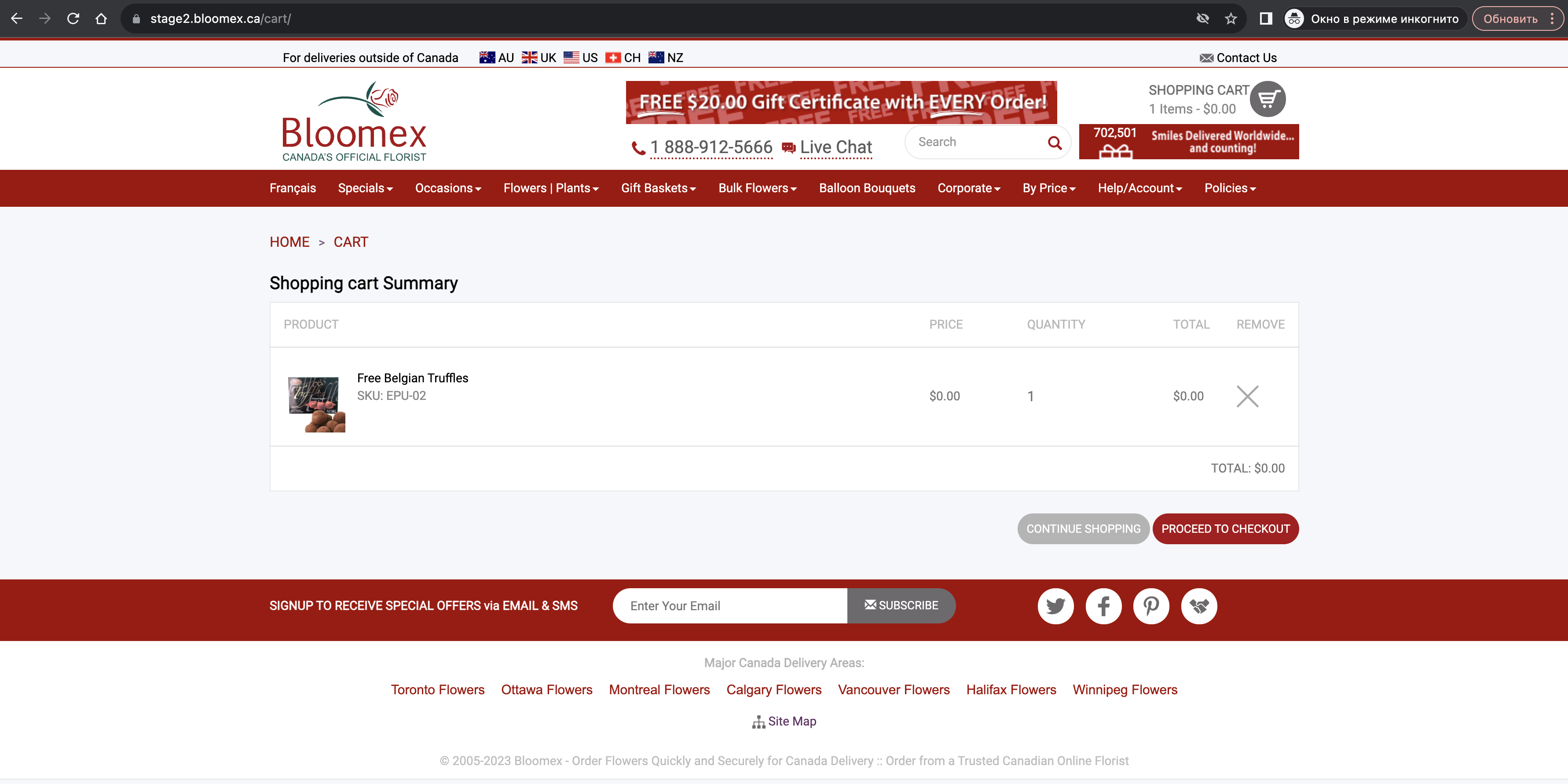Expand the Occasions dropdown menu
Viewport: 1568px width, 784px height.
pyautogui.click(x=448, y=188)
